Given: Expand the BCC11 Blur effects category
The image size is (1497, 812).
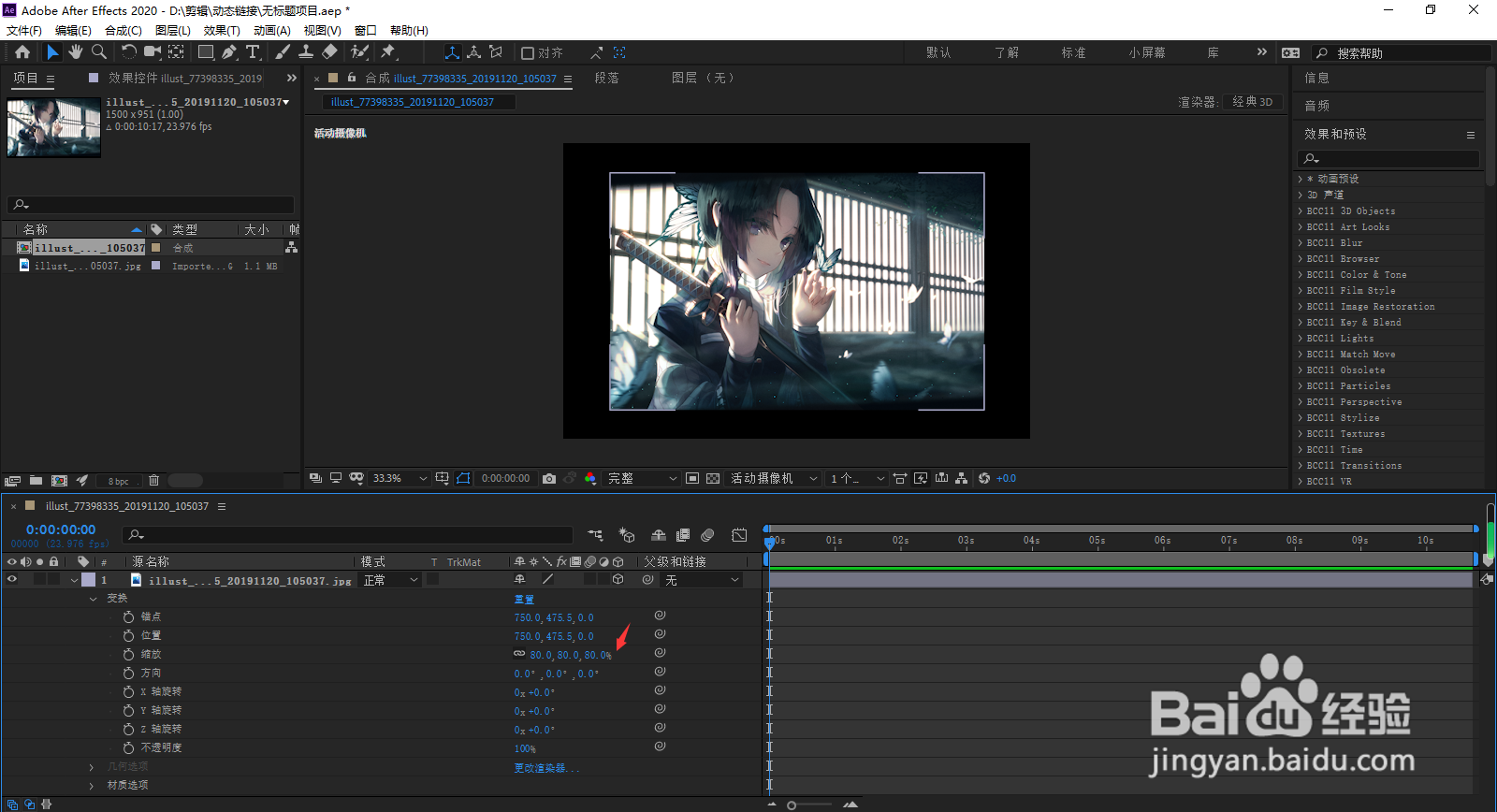Looking at the screenshot, I should tap(1301, 243).
